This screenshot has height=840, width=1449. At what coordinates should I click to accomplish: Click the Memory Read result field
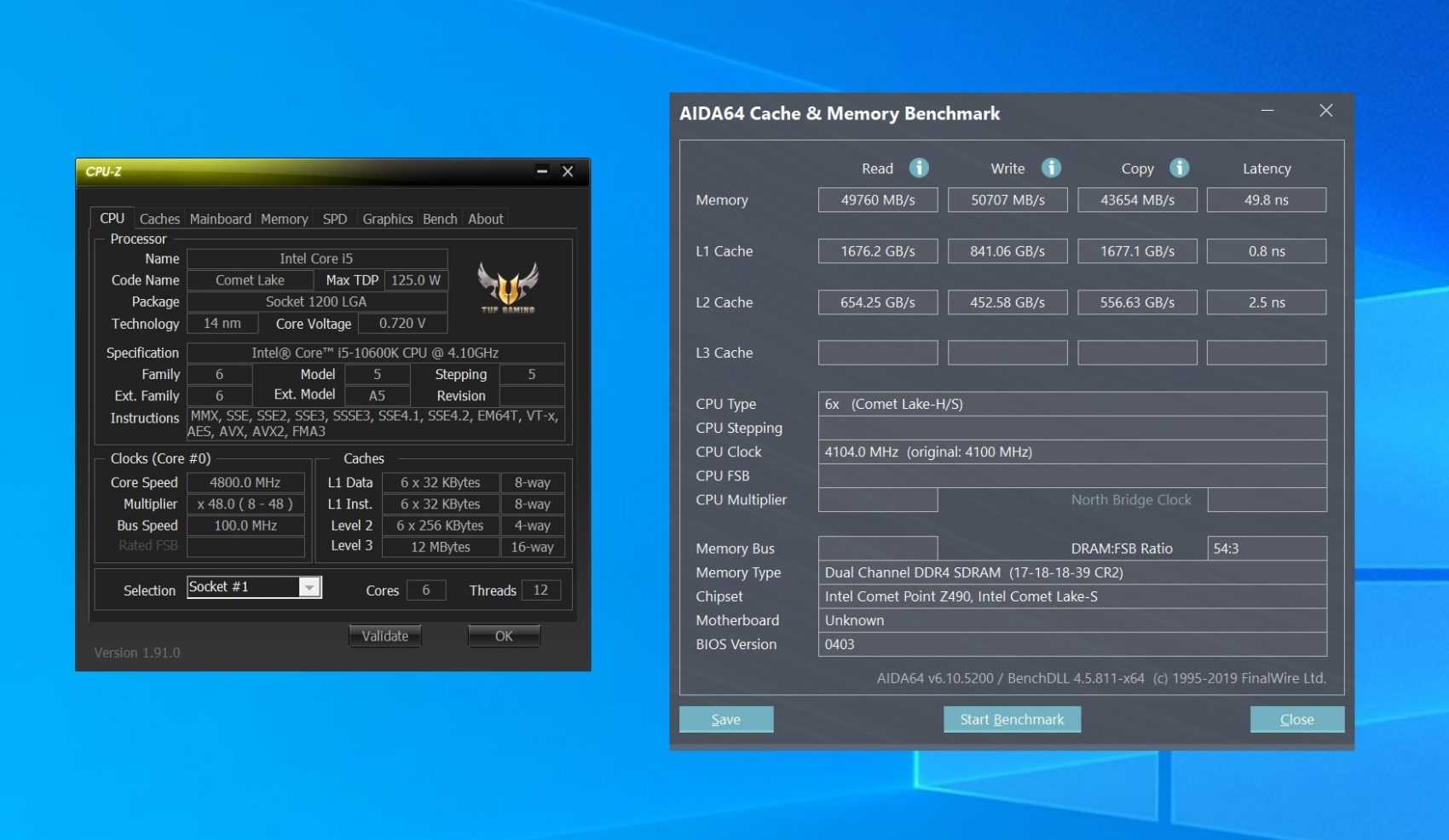(877, 200)
